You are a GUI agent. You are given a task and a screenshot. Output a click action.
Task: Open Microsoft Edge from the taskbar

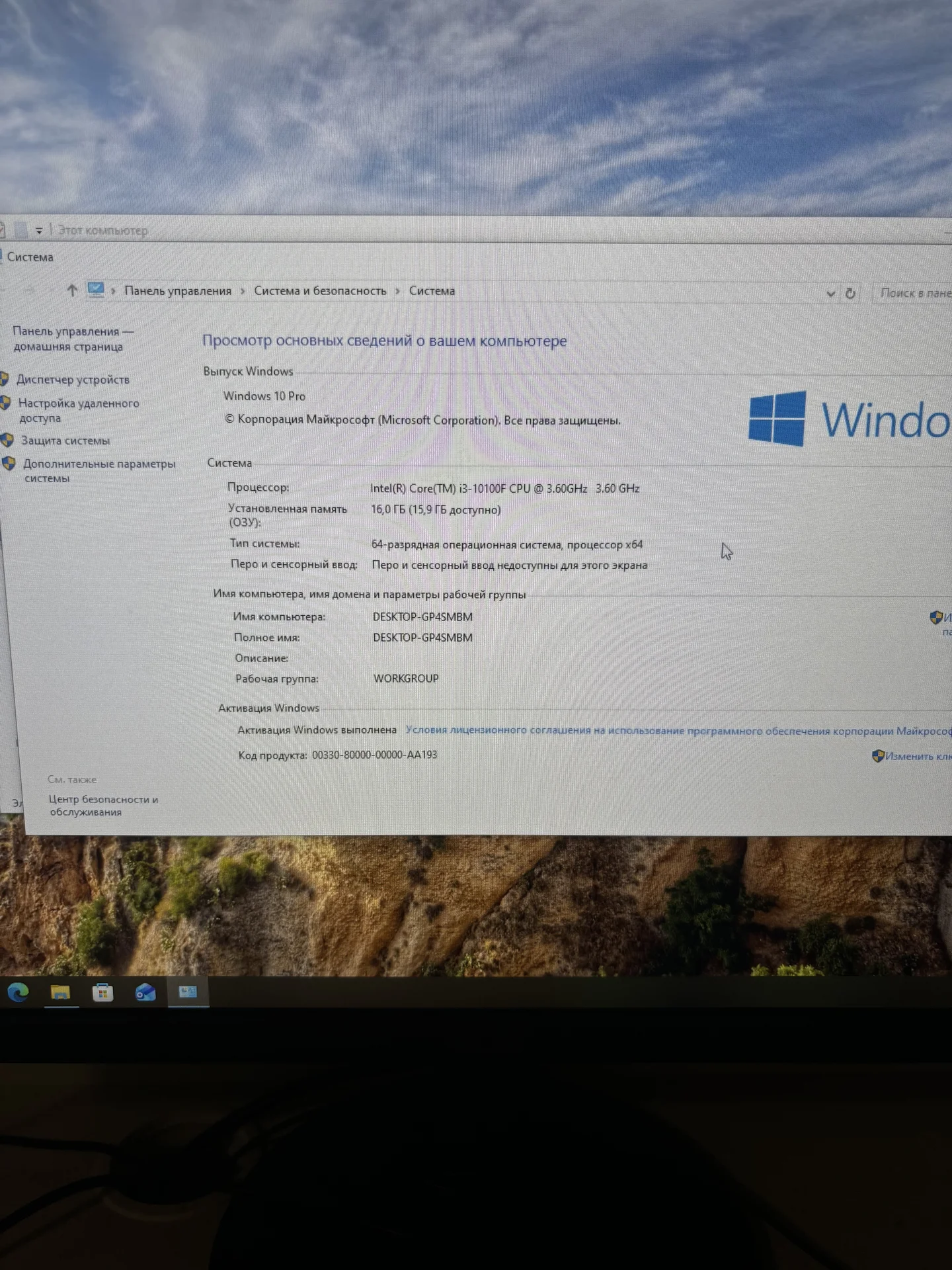pyautogui.click(x=18, y=992)
